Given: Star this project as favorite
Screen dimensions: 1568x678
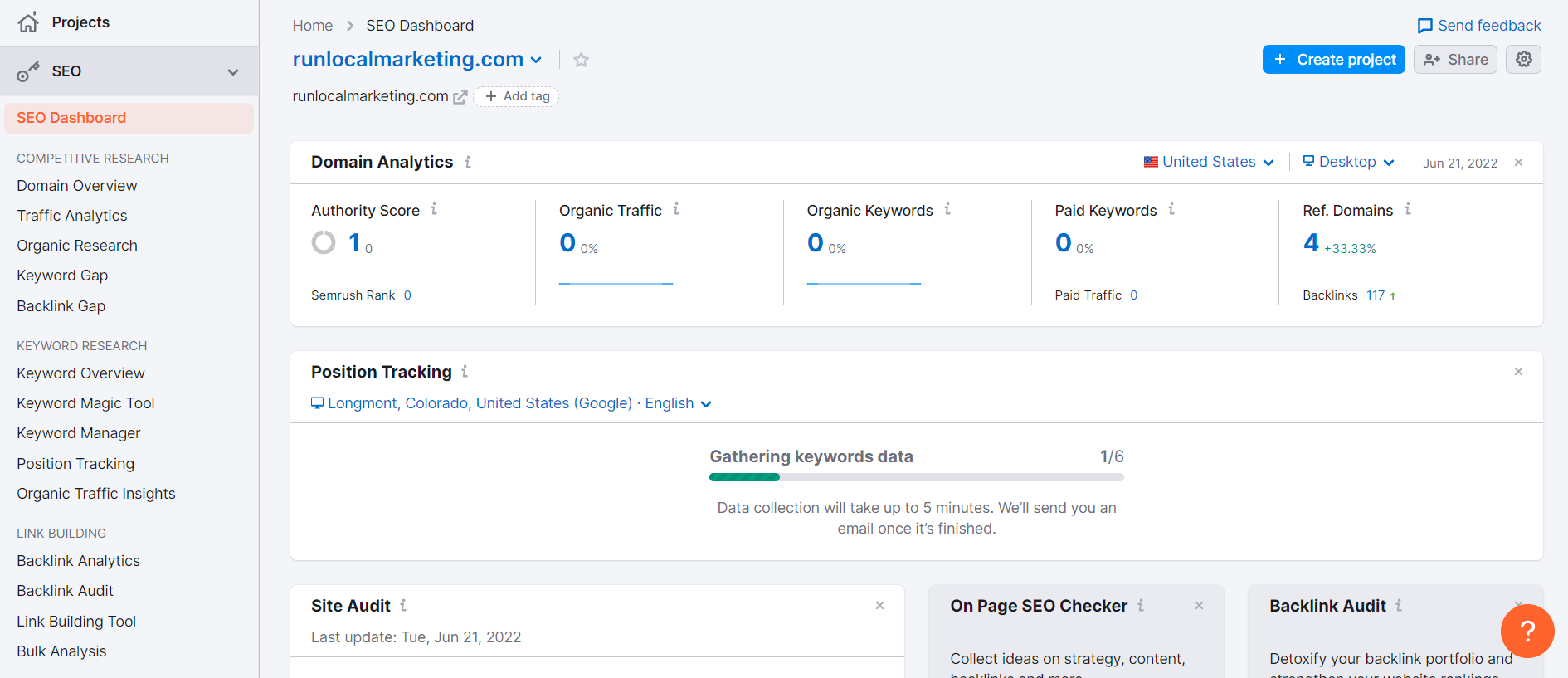Looking at the screenshot, I should click(x=582, y=60).
